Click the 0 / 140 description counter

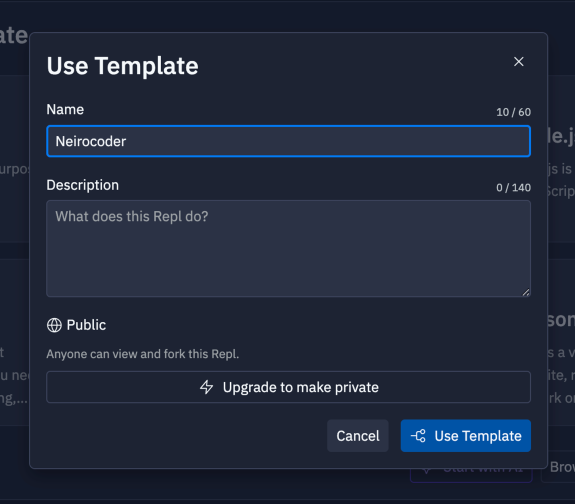(x=513, y=187)
